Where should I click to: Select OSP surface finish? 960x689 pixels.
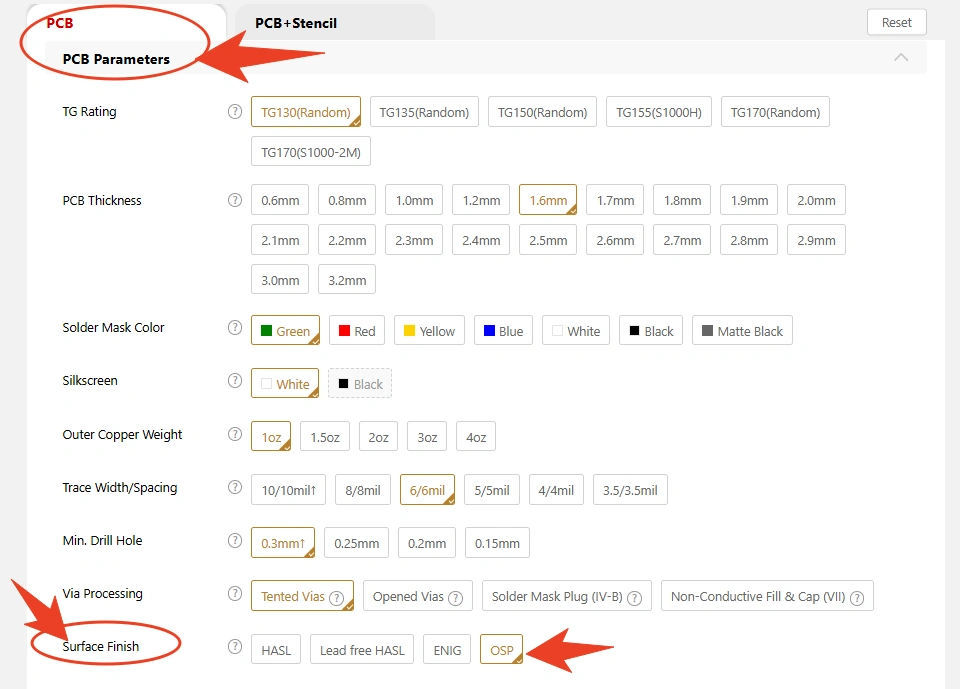tap(501, 650)
